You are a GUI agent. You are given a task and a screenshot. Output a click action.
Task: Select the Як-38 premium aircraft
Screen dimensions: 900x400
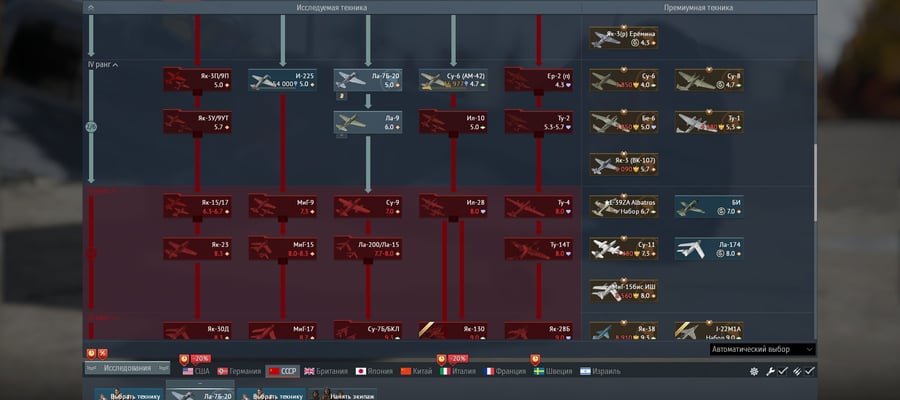[624, 331]
